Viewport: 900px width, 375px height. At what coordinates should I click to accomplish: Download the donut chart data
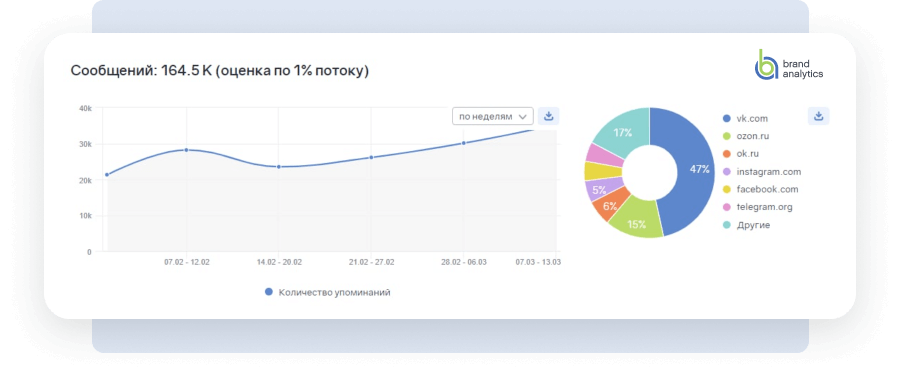[x=818, y=116]
